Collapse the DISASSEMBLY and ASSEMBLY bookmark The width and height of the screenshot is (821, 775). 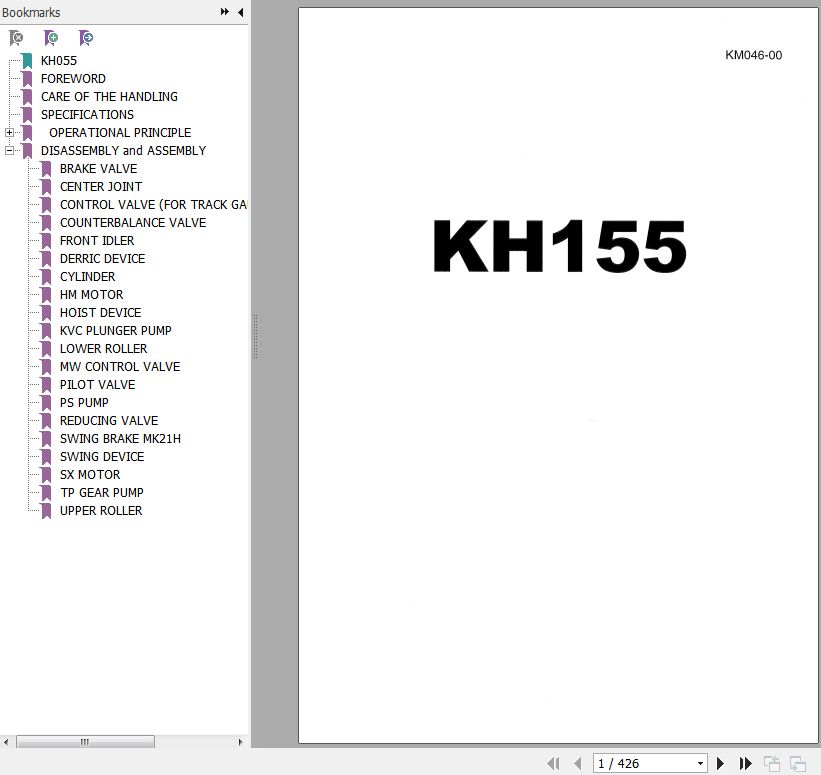point(9,150)
